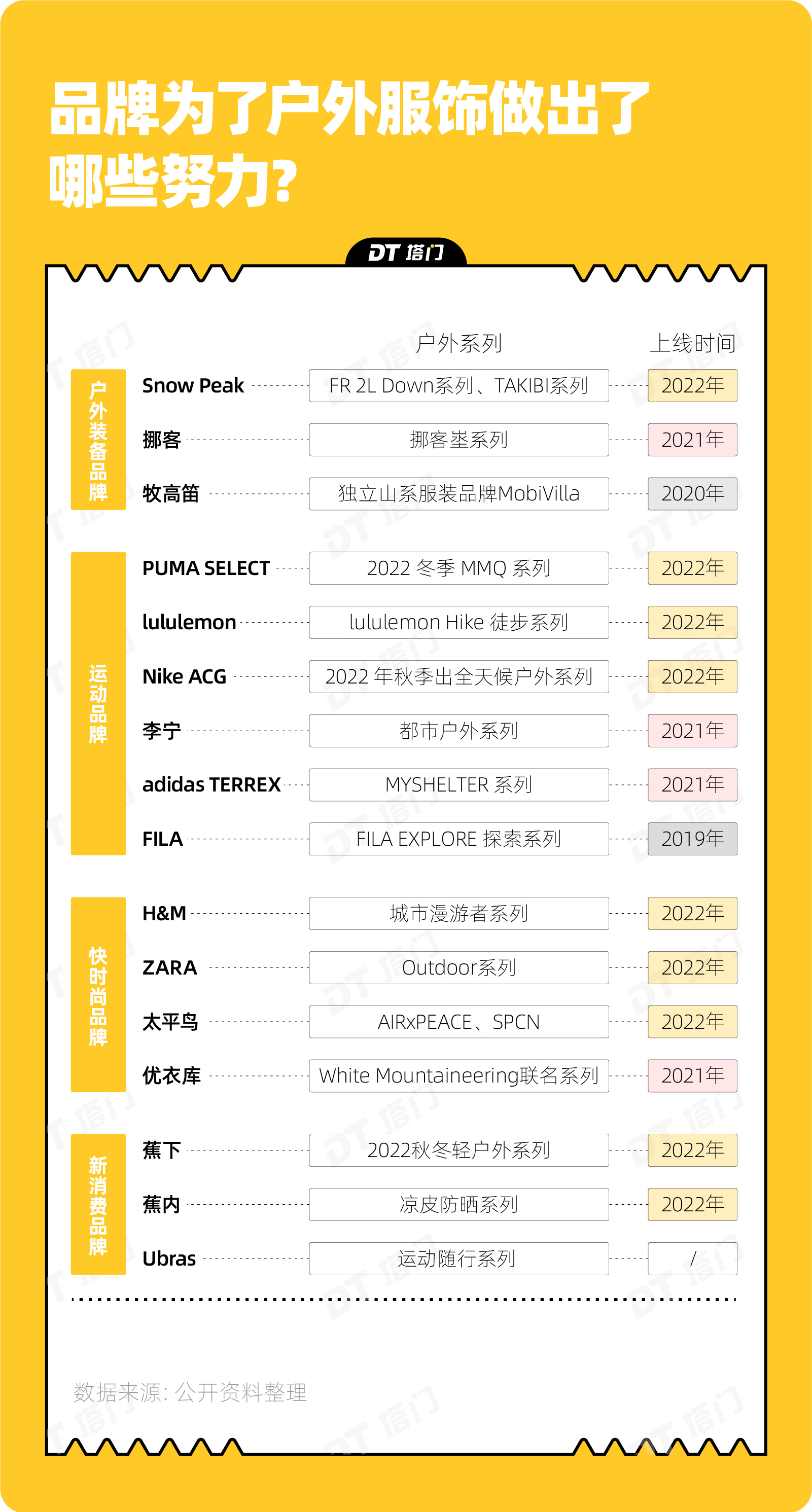
Task: Click the Snow Peak brand name
Action: 193,386
